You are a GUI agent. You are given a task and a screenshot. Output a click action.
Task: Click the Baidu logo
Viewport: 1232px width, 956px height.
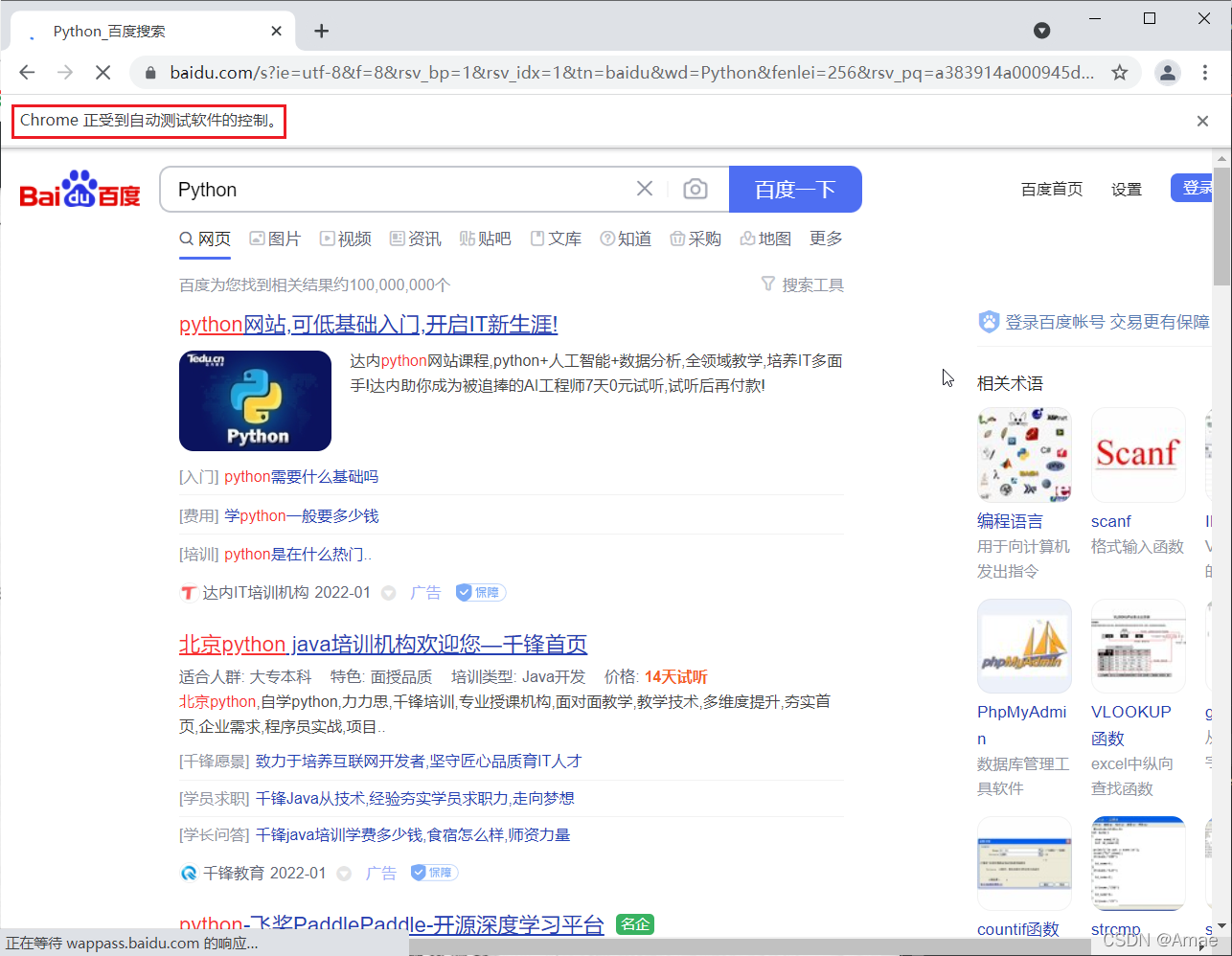tap(80, 190)
